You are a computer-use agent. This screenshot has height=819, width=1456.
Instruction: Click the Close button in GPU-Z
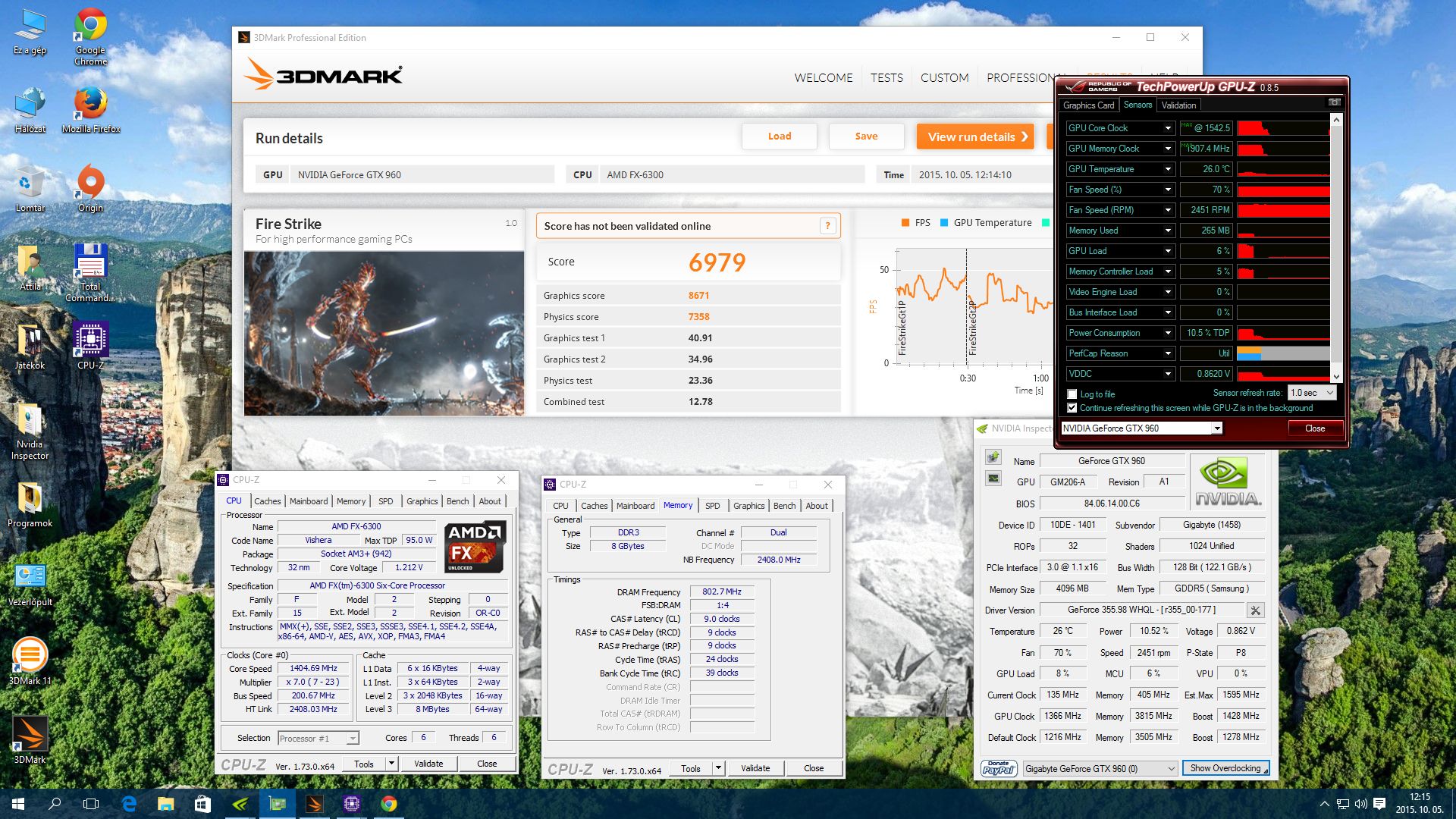[1315, 428]
